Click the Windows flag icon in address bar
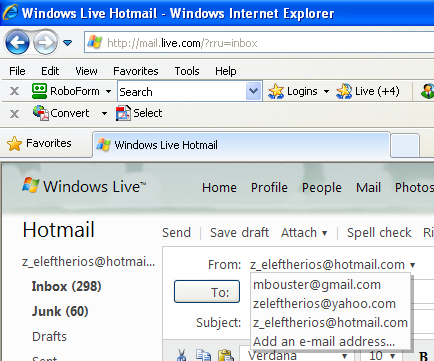Image resolution: width=434 pixels, height=361 pixels. [94, 42]
